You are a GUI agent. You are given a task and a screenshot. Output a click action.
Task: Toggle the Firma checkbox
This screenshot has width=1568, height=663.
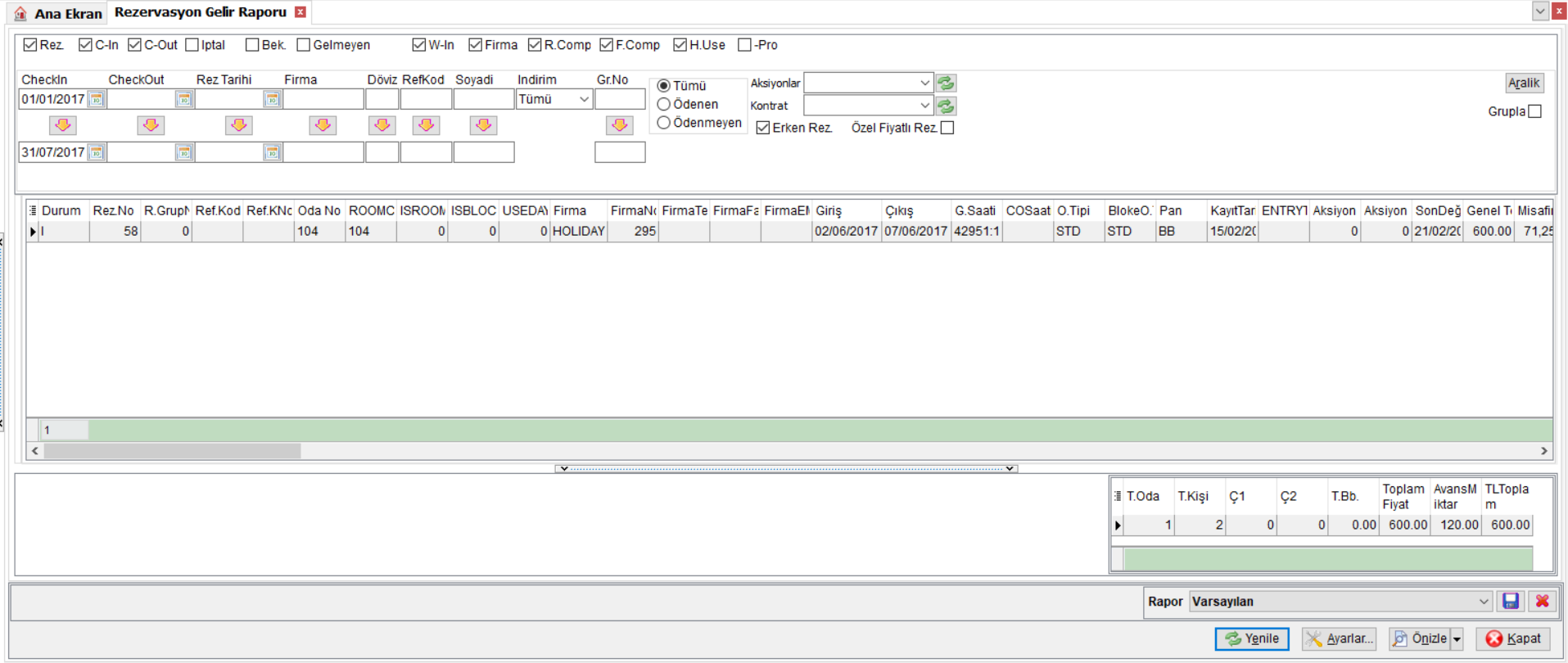click(x=475, y=45)
